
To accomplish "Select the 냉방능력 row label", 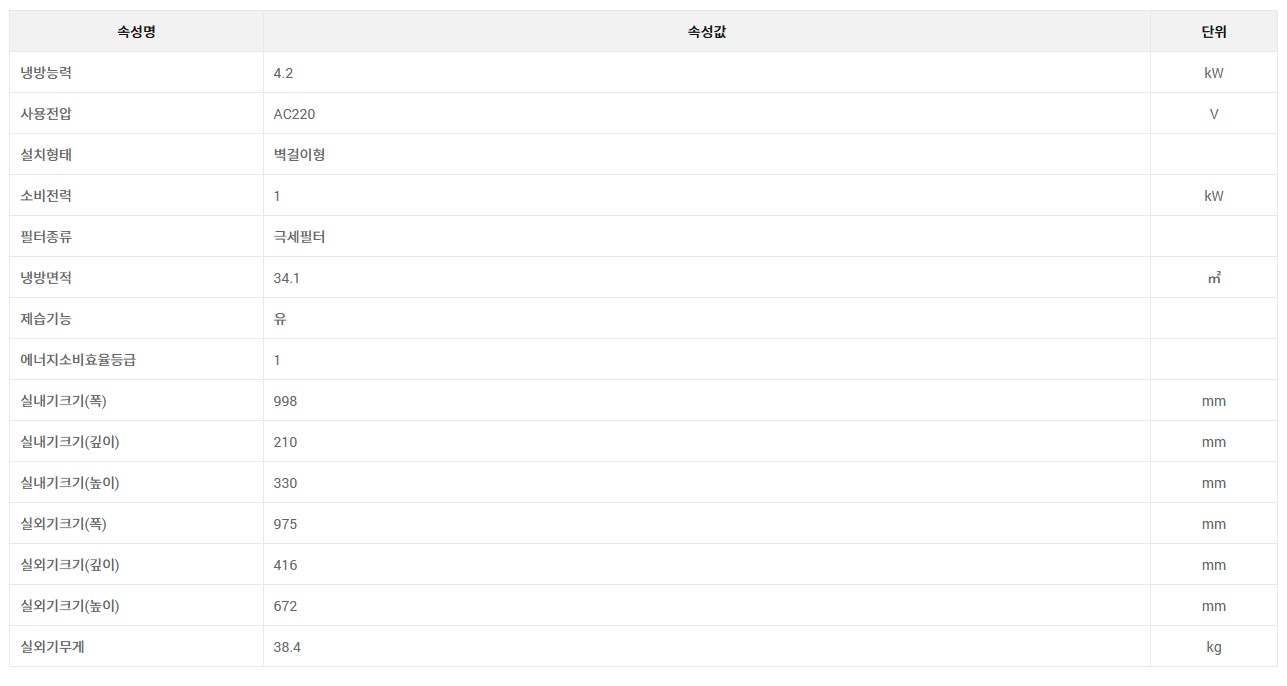I will tap(46, 73).
